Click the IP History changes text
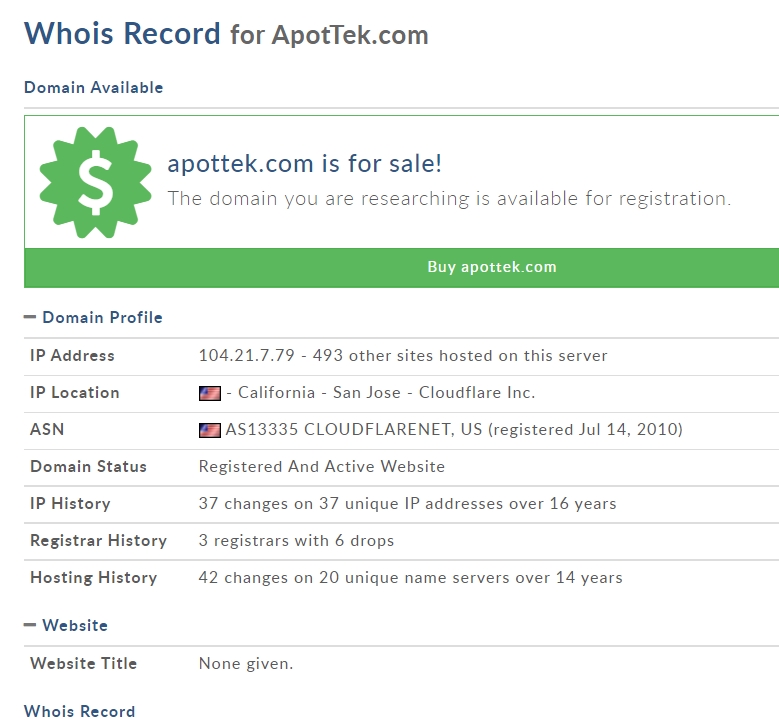This screenshot has height=728, width=779. click(x=407, y=504)
